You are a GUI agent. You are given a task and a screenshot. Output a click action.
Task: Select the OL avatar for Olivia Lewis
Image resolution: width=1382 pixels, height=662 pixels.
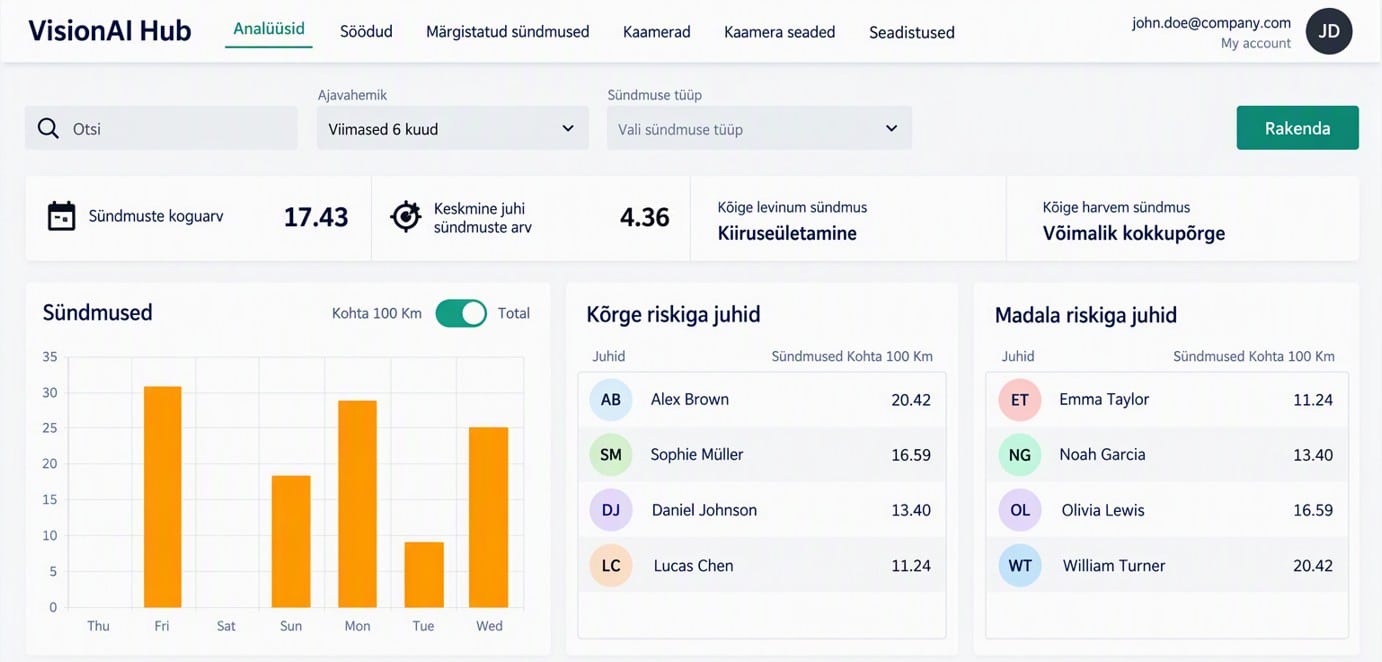point(1020,510)
